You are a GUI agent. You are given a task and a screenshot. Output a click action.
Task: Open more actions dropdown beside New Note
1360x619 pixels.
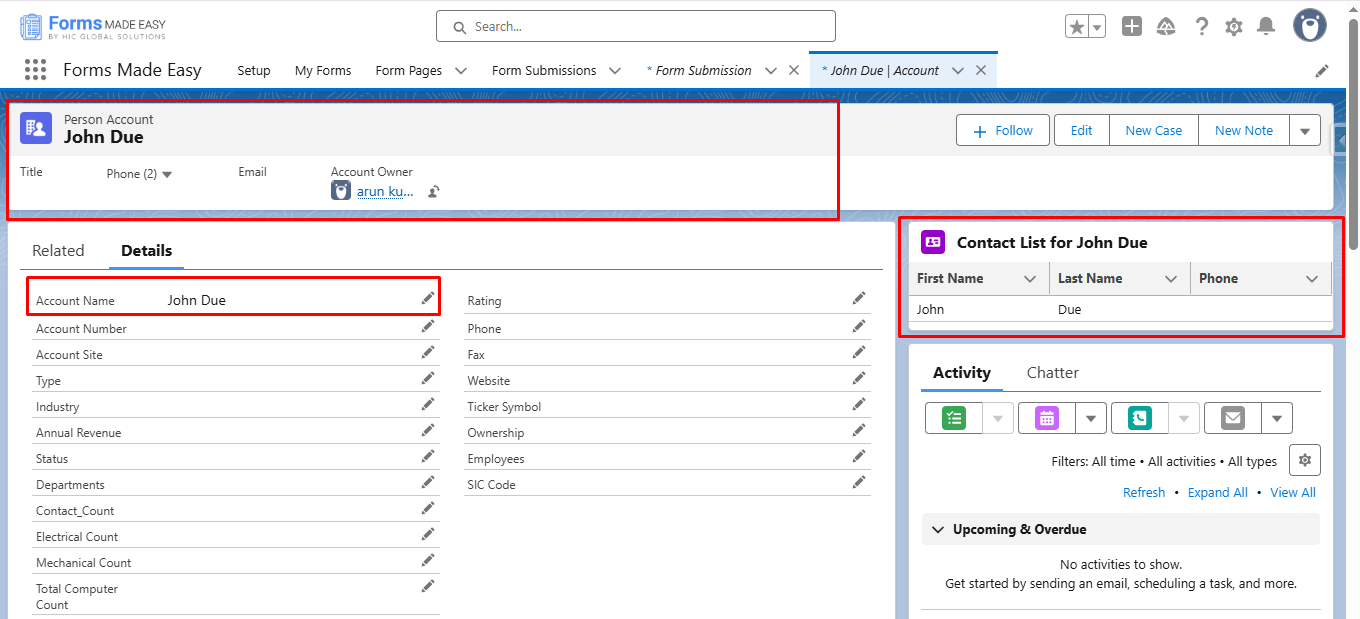(x=1305, y=130)
